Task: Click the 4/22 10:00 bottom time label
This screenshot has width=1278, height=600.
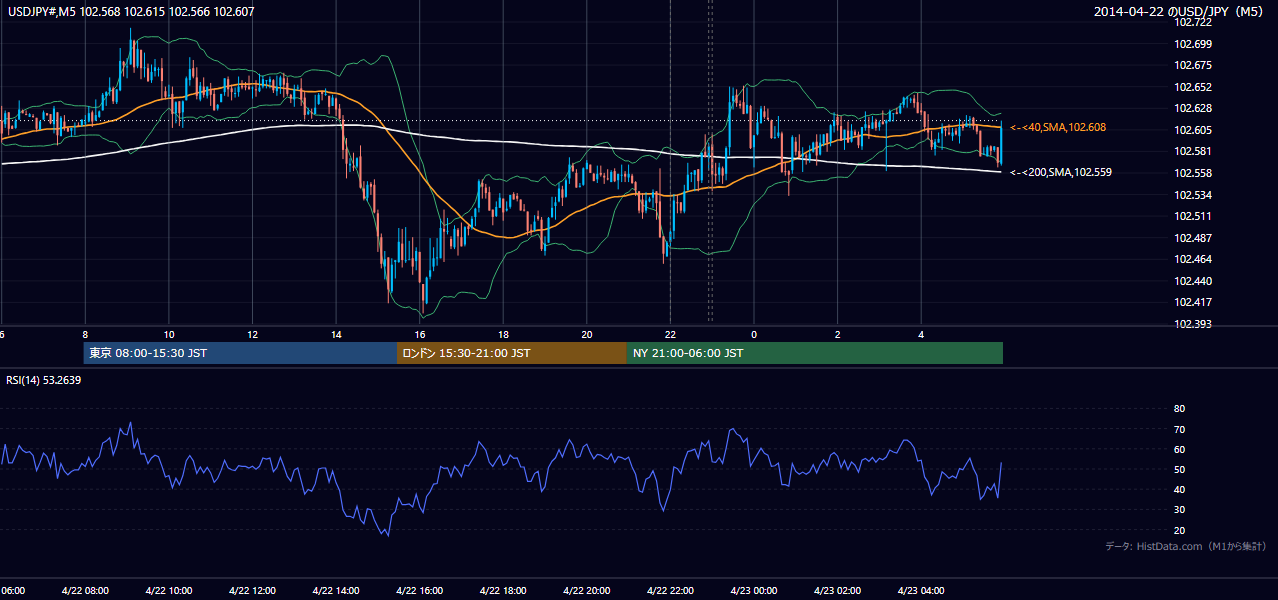Action: [169, 591]
